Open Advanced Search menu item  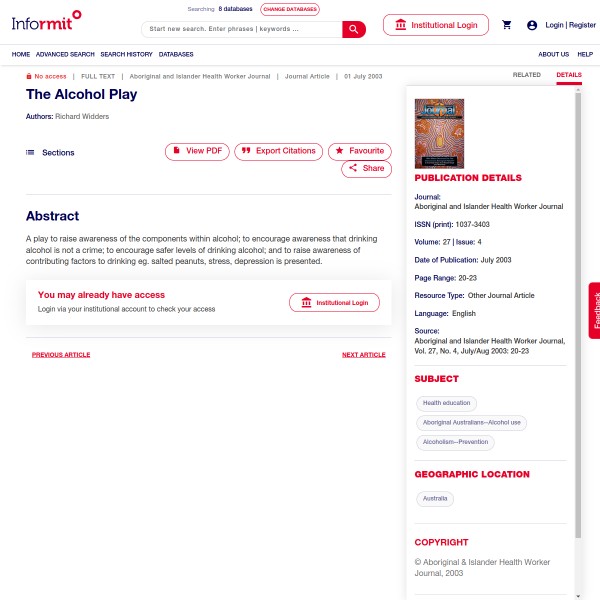pos(65,54)
